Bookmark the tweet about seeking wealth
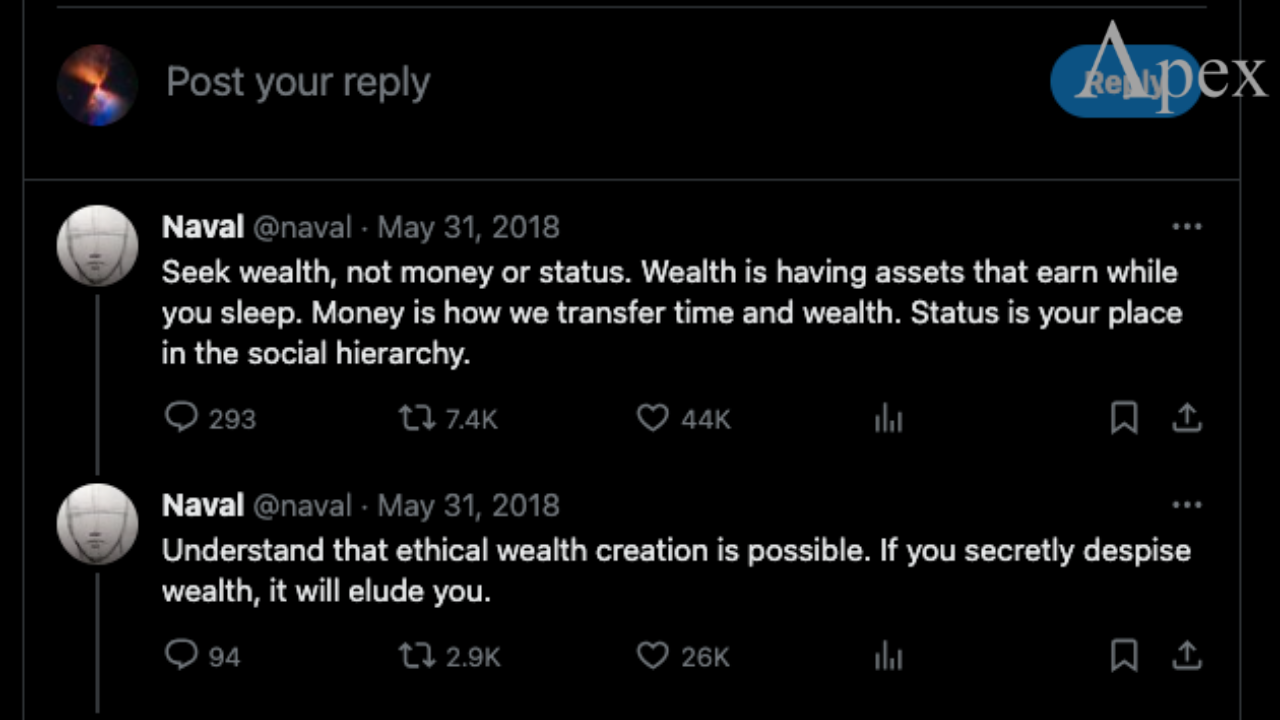This screenshot has height=720, width=1280. pos(1123,418)
